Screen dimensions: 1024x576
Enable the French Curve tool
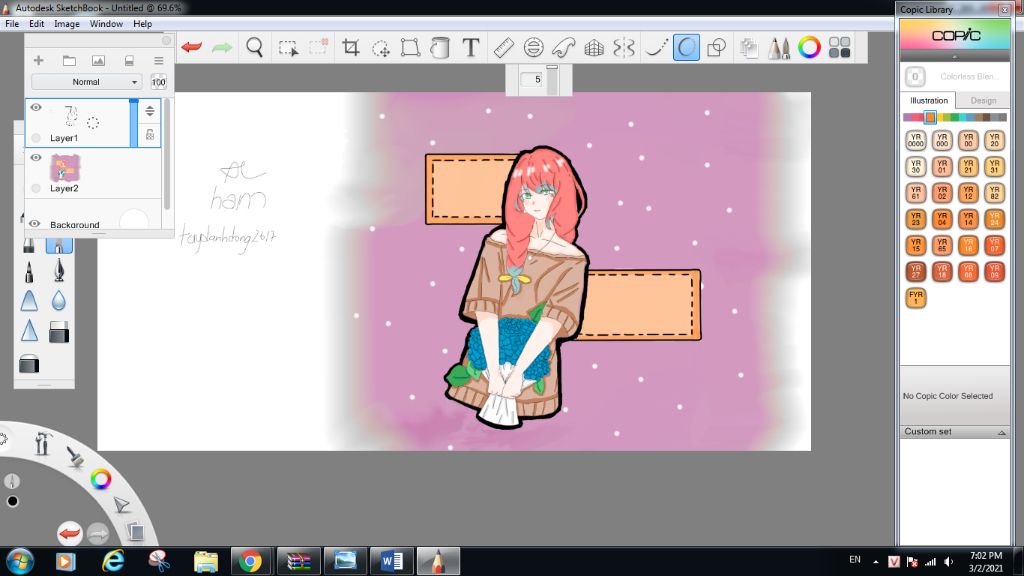[564, 47]
